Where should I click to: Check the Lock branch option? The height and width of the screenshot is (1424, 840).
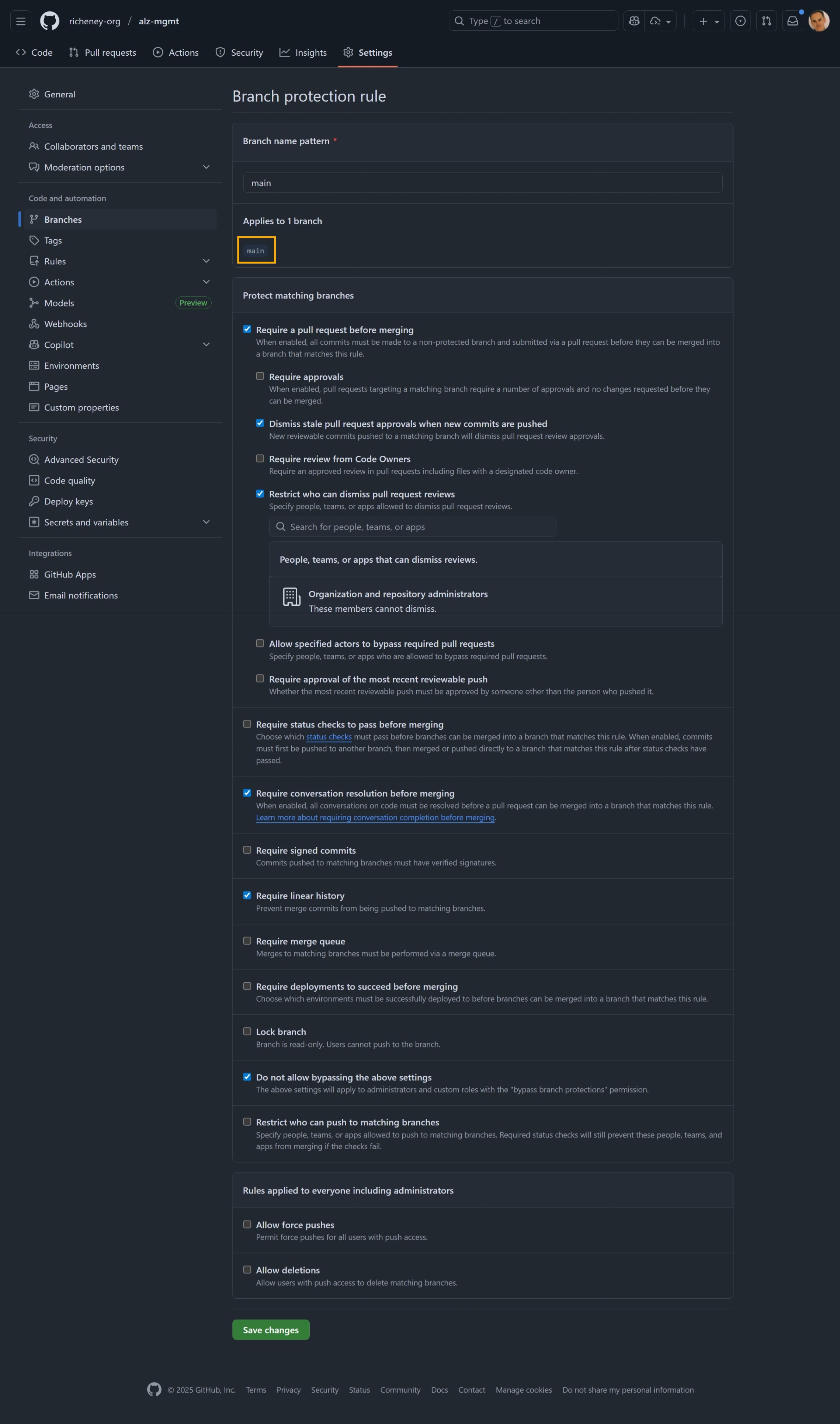pos(247,1031)
